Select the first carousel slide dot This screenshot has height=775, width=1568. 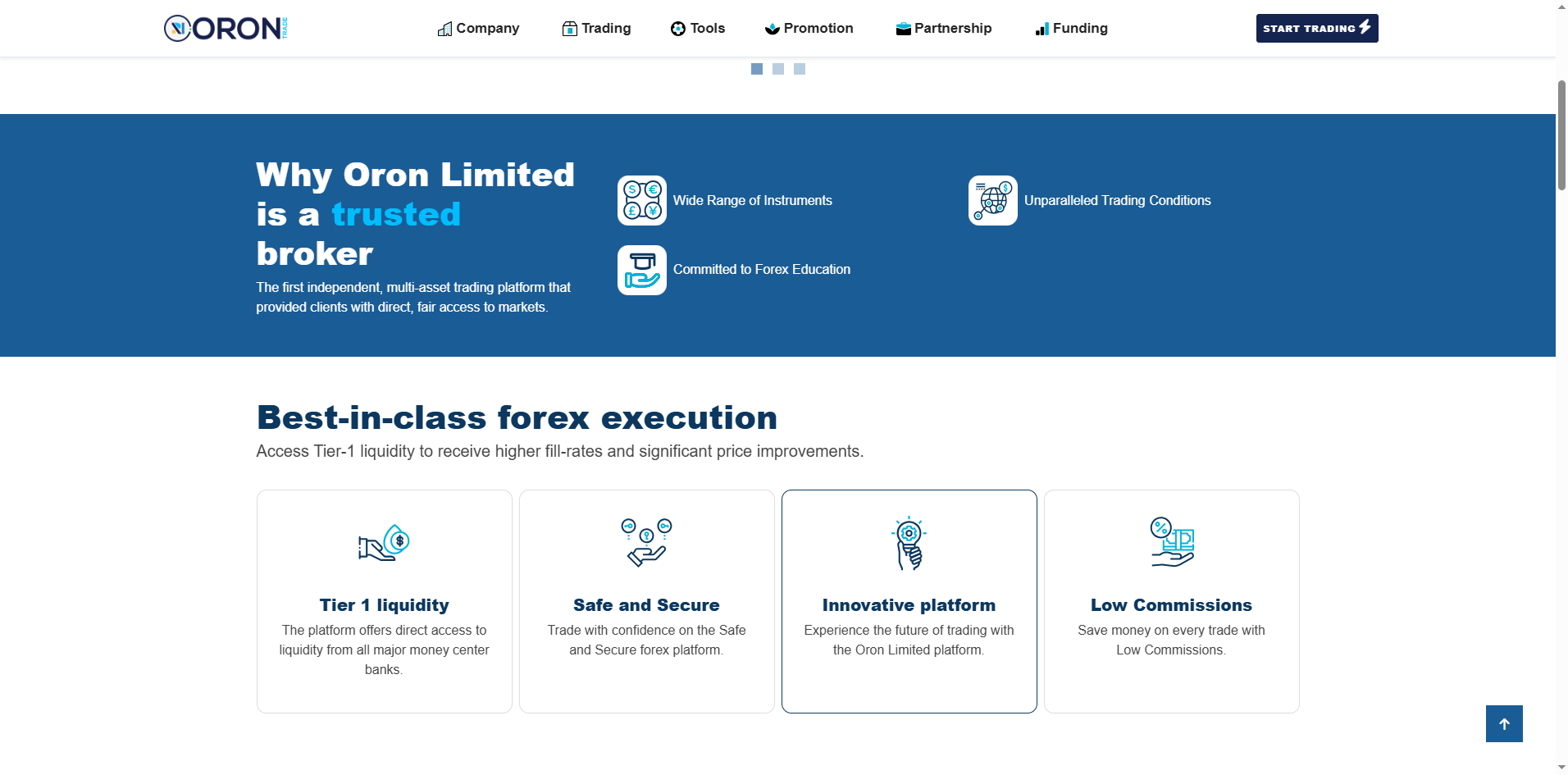[757, 69]
